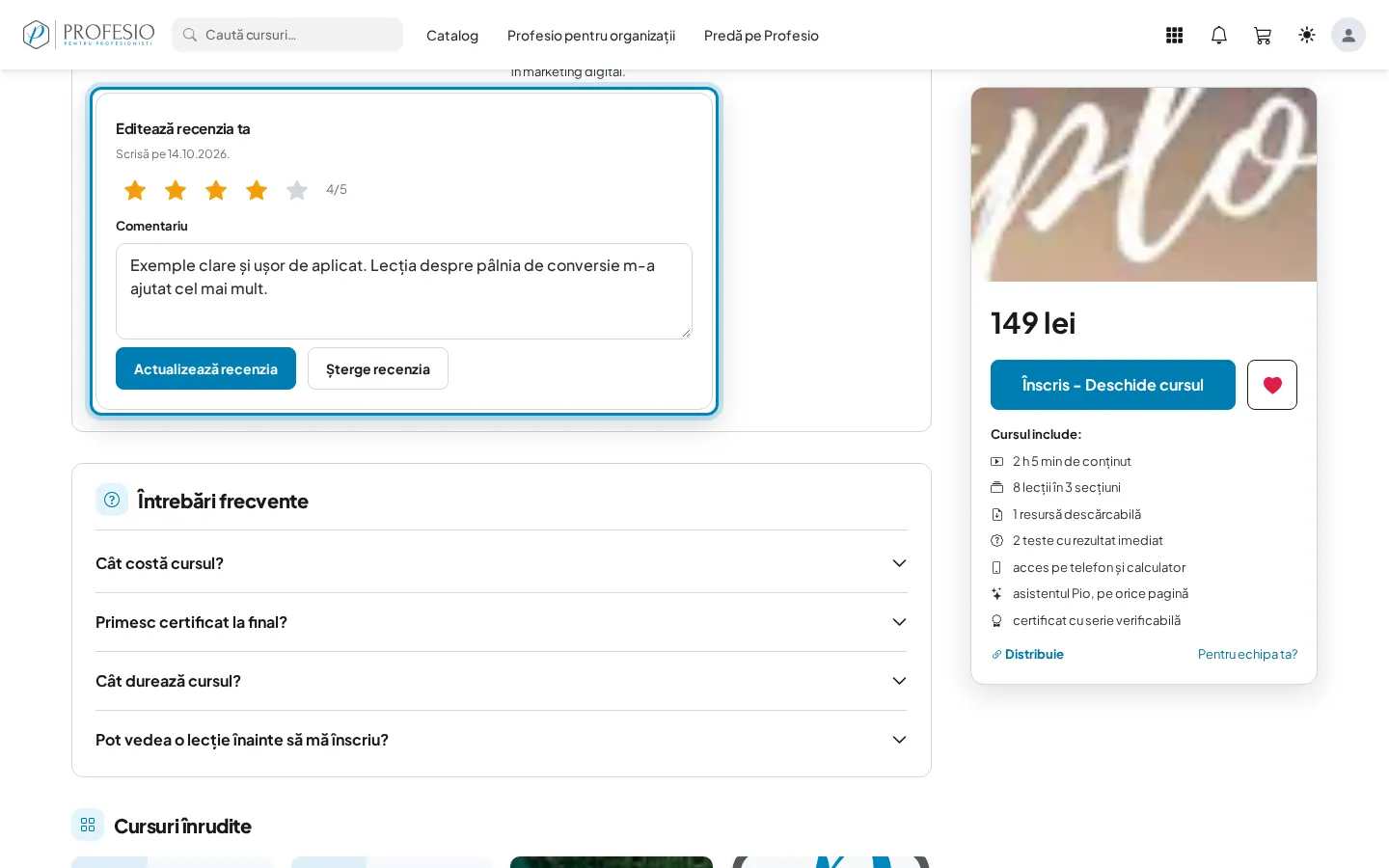The image size is (1389, 868).
Task: Toggle the heart favorite button
Action: (x=1272, y=385)
